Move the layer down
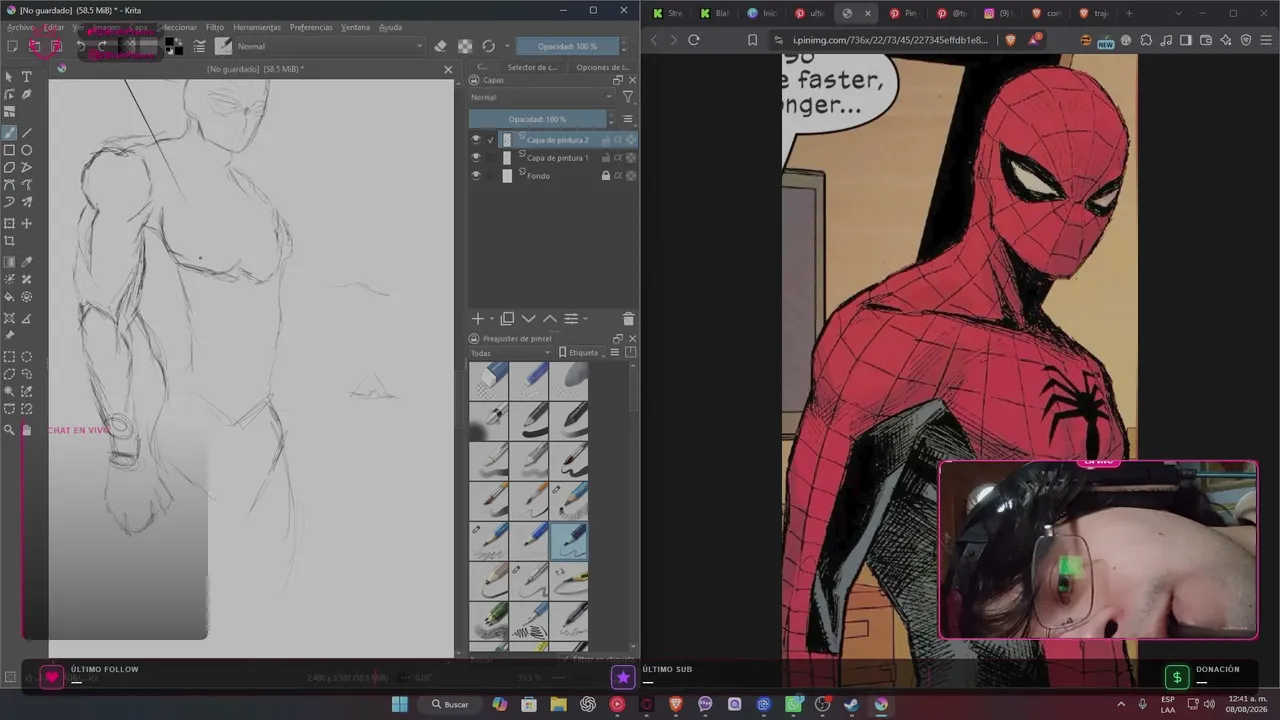Screen dimensions: 1280x720 [x=529, y=319]
